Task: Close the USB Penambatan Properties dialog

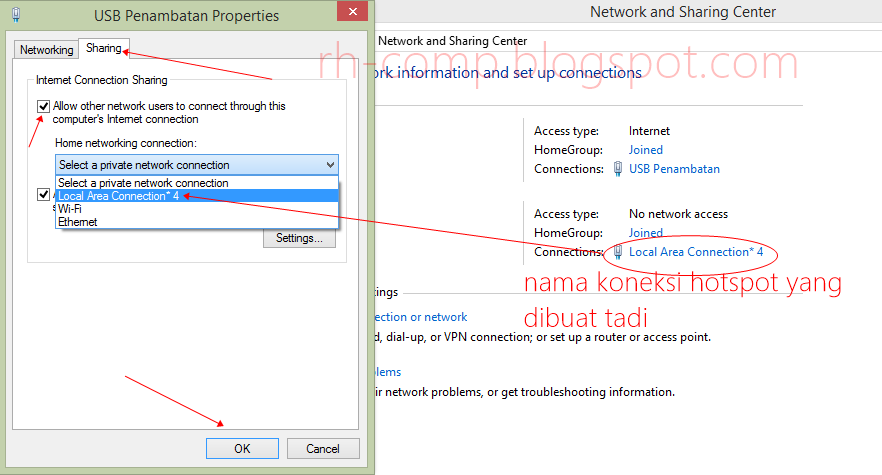Action: pos(349,14)
